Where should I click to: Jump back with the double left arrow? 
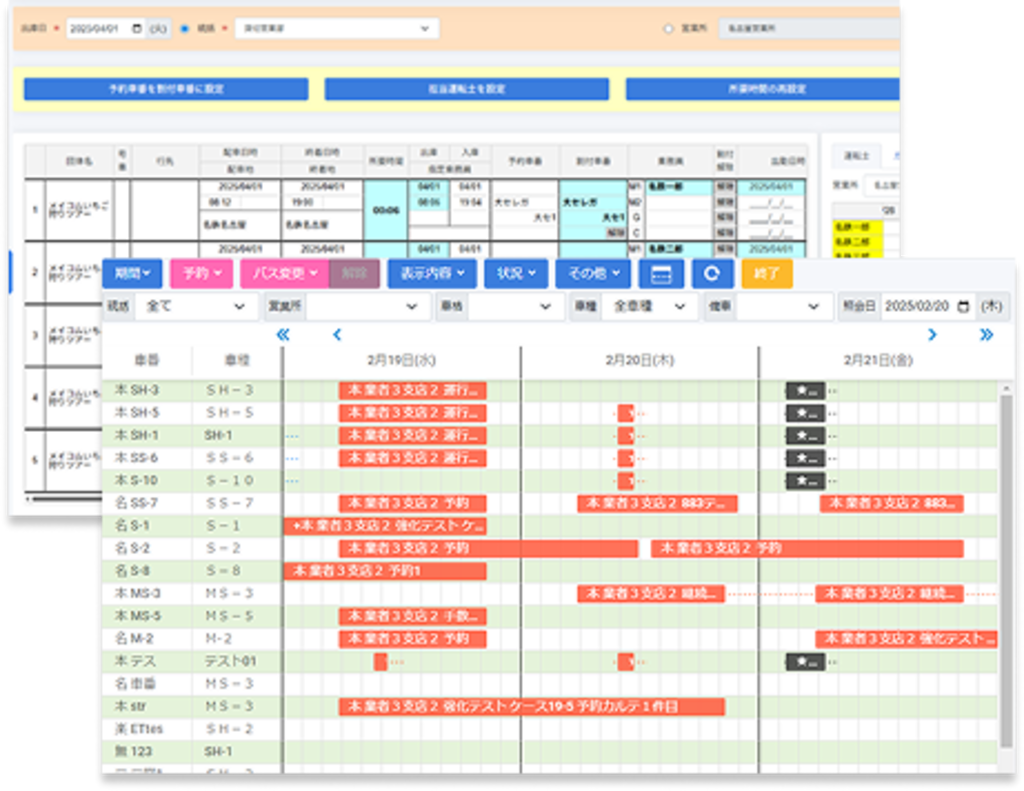coord(282,335)
